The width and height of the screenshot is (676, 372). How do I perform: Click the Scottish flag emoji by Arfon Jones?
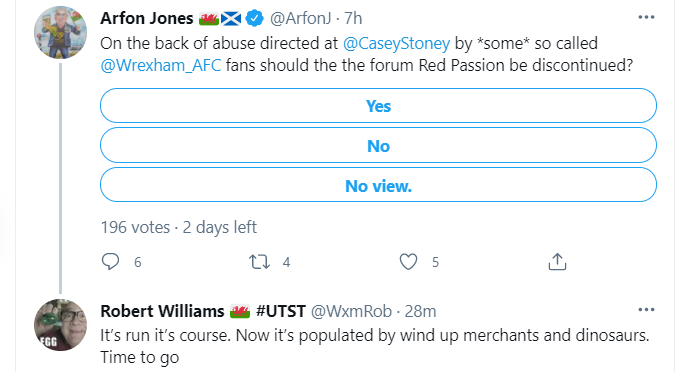click(231, 19)
